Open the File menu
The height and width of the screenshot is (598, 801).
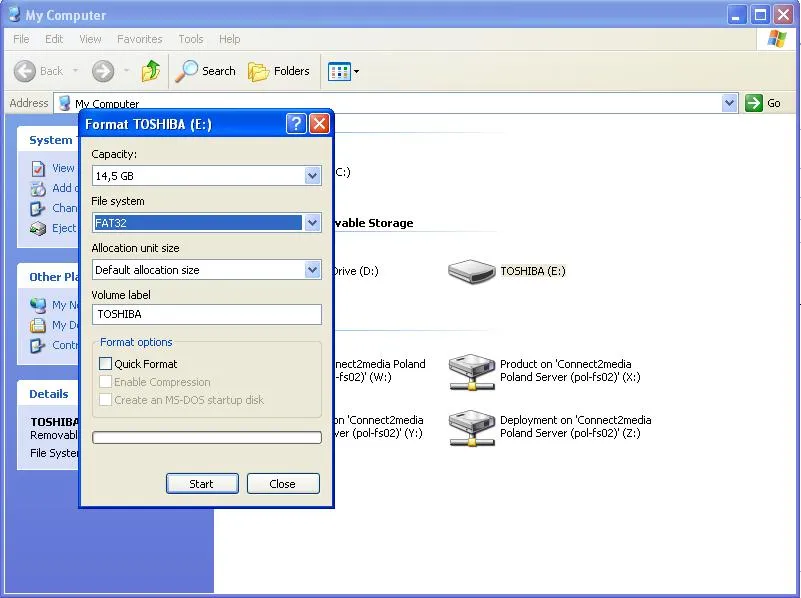point(21,39)
